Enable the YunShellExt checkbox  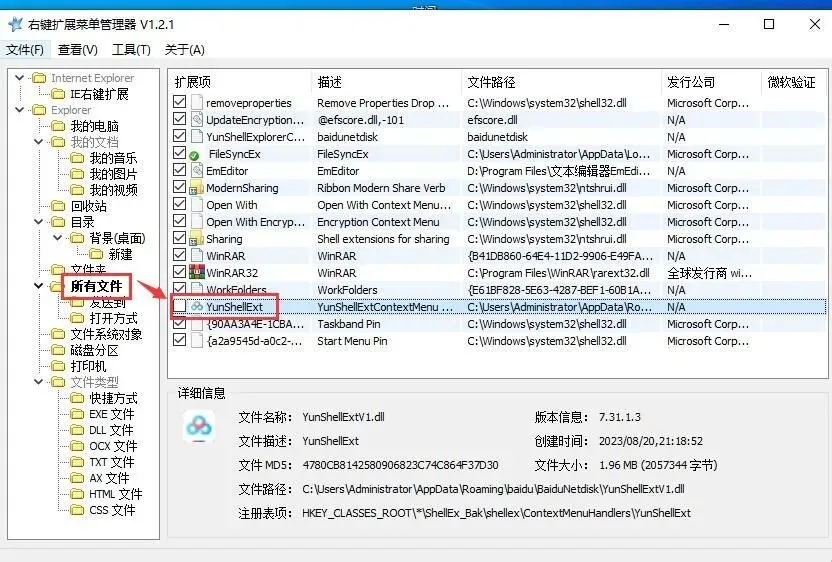point(179,306)
